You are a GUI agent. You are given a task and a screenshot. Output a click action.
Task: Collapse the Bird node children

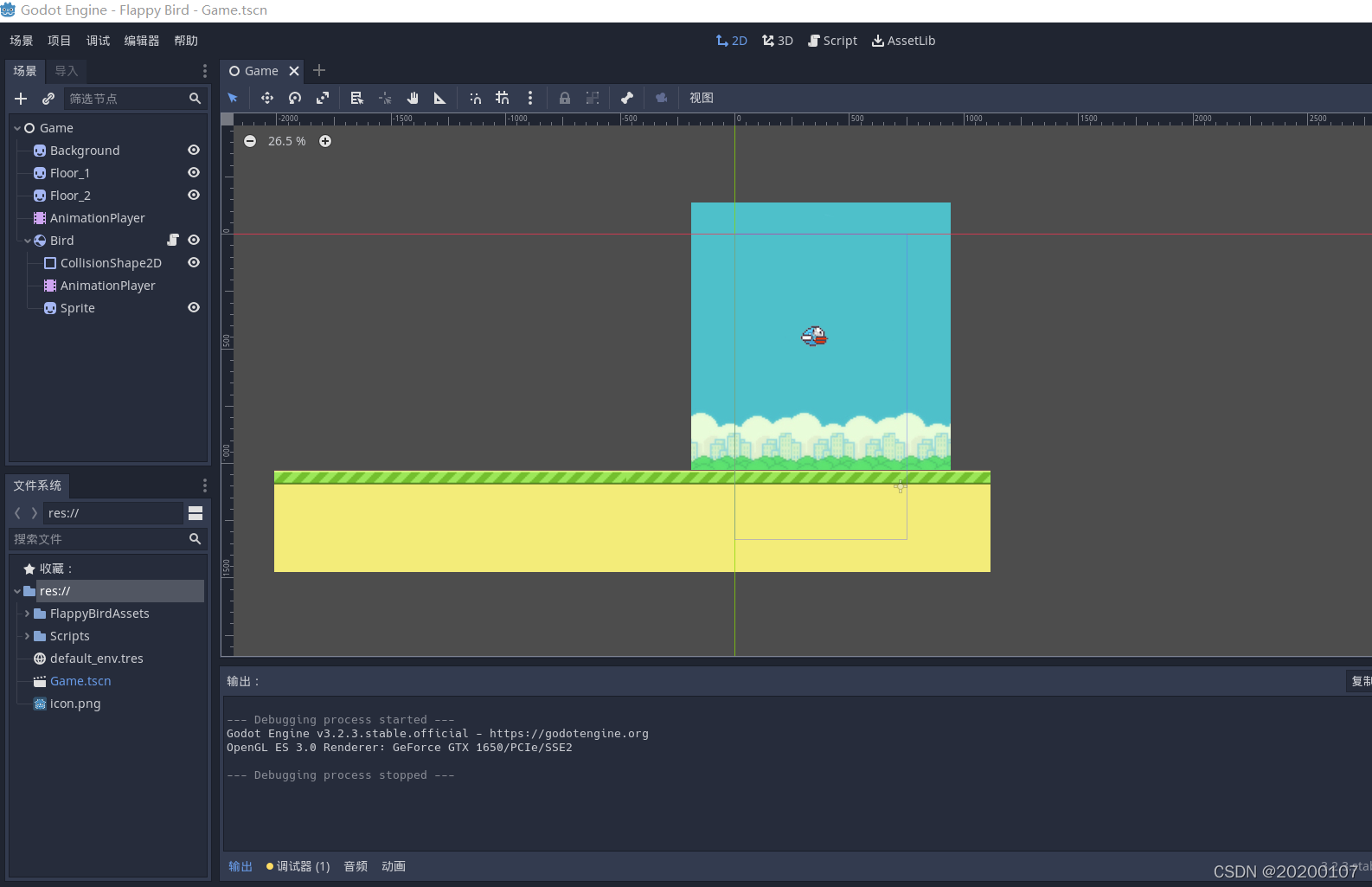[28, 241]
